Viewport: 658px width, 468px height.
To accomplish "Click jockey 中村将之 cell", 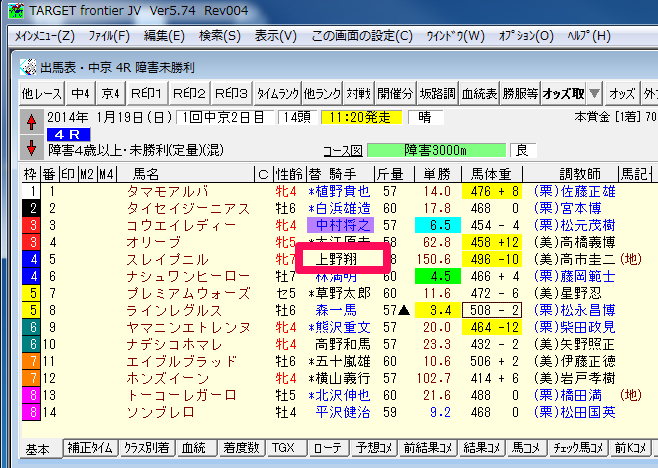I will (341, 225).
